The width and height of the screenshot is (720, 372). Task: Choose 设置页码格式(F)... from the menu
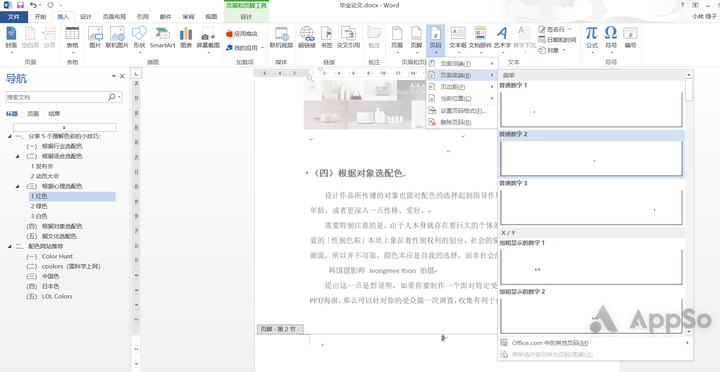[462, 111]
